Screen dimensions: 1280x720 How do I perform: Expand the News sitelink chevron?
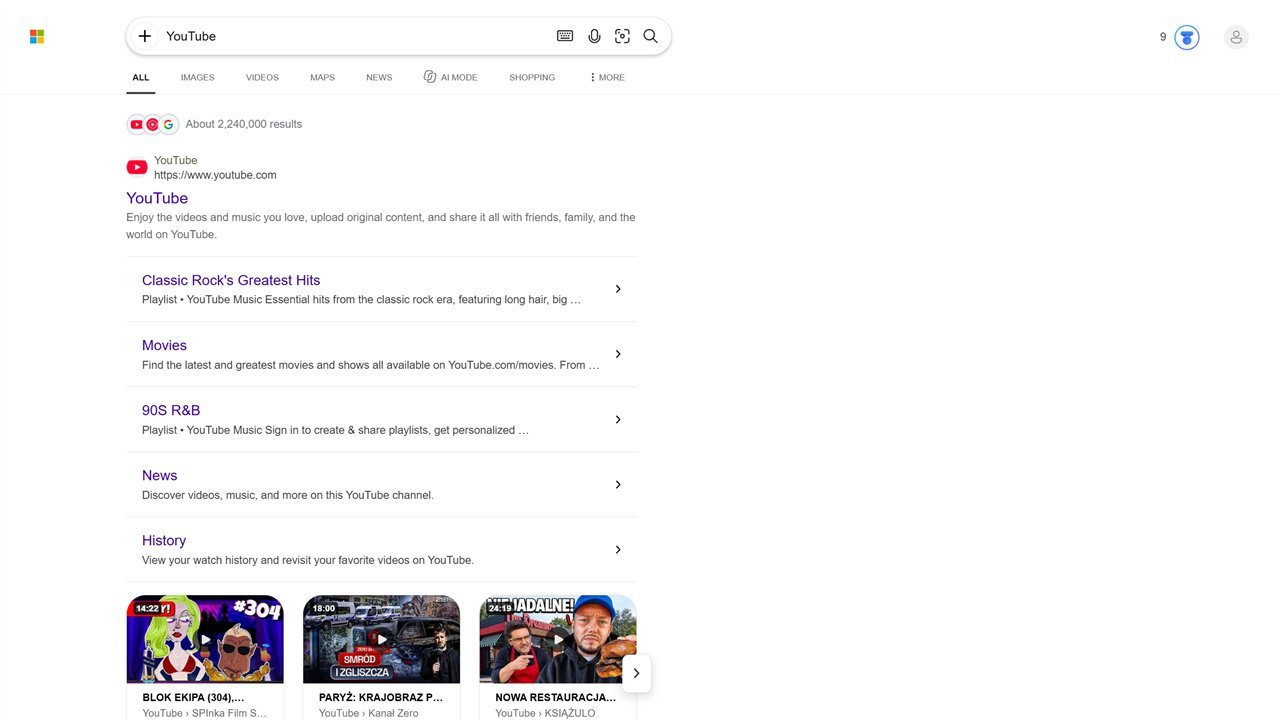(618, 484)
